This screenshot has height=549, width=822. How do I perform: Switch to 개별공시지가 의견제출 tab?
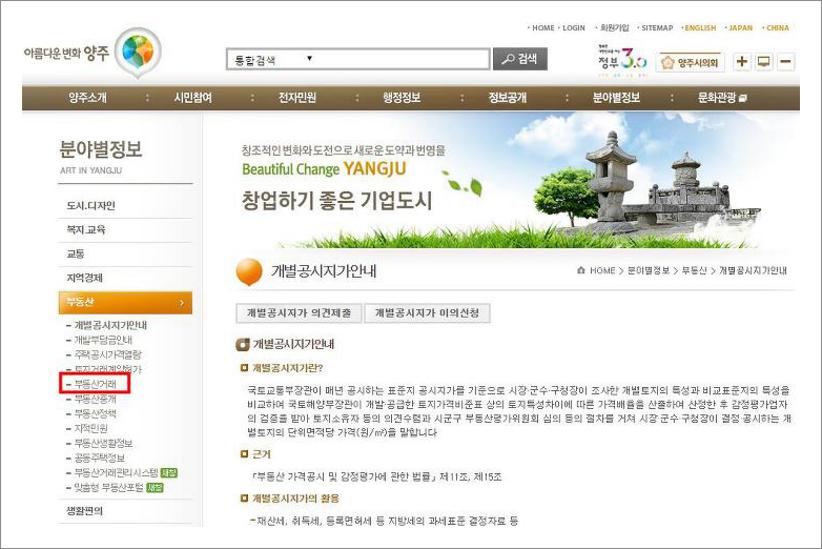299,313
